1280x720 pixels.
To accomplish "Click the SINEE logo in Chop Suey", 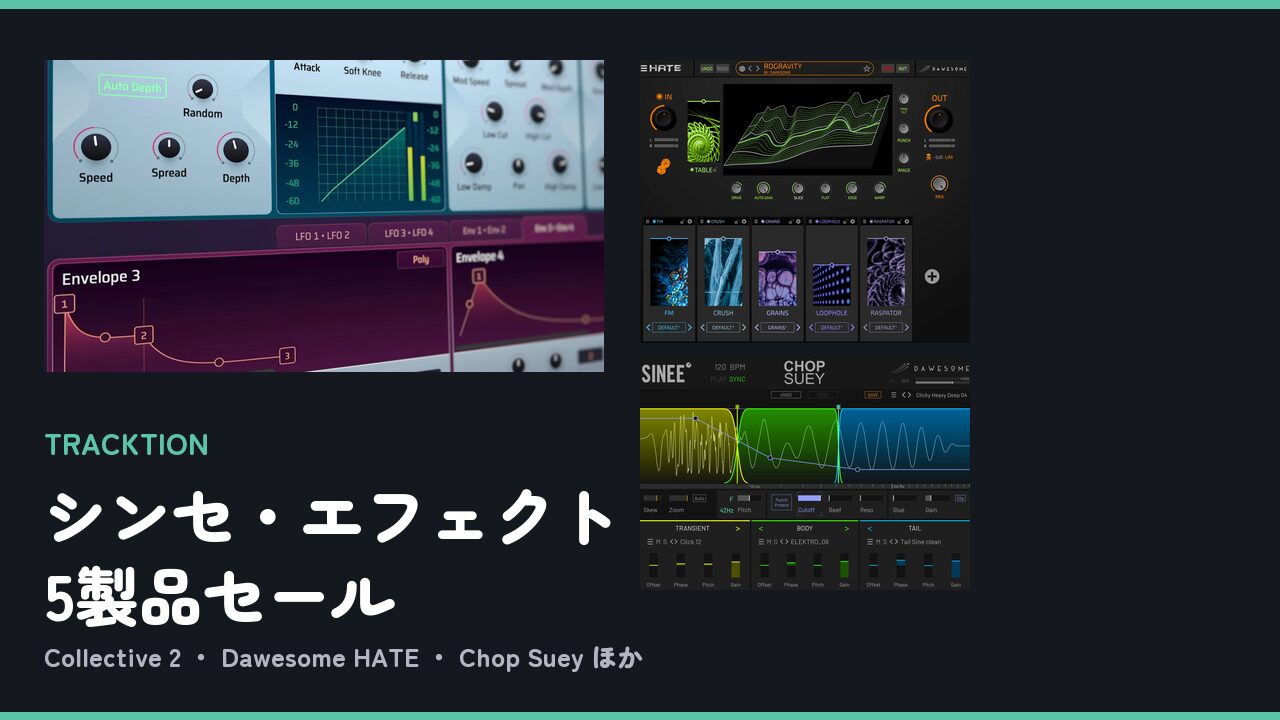I will (666, 373).
